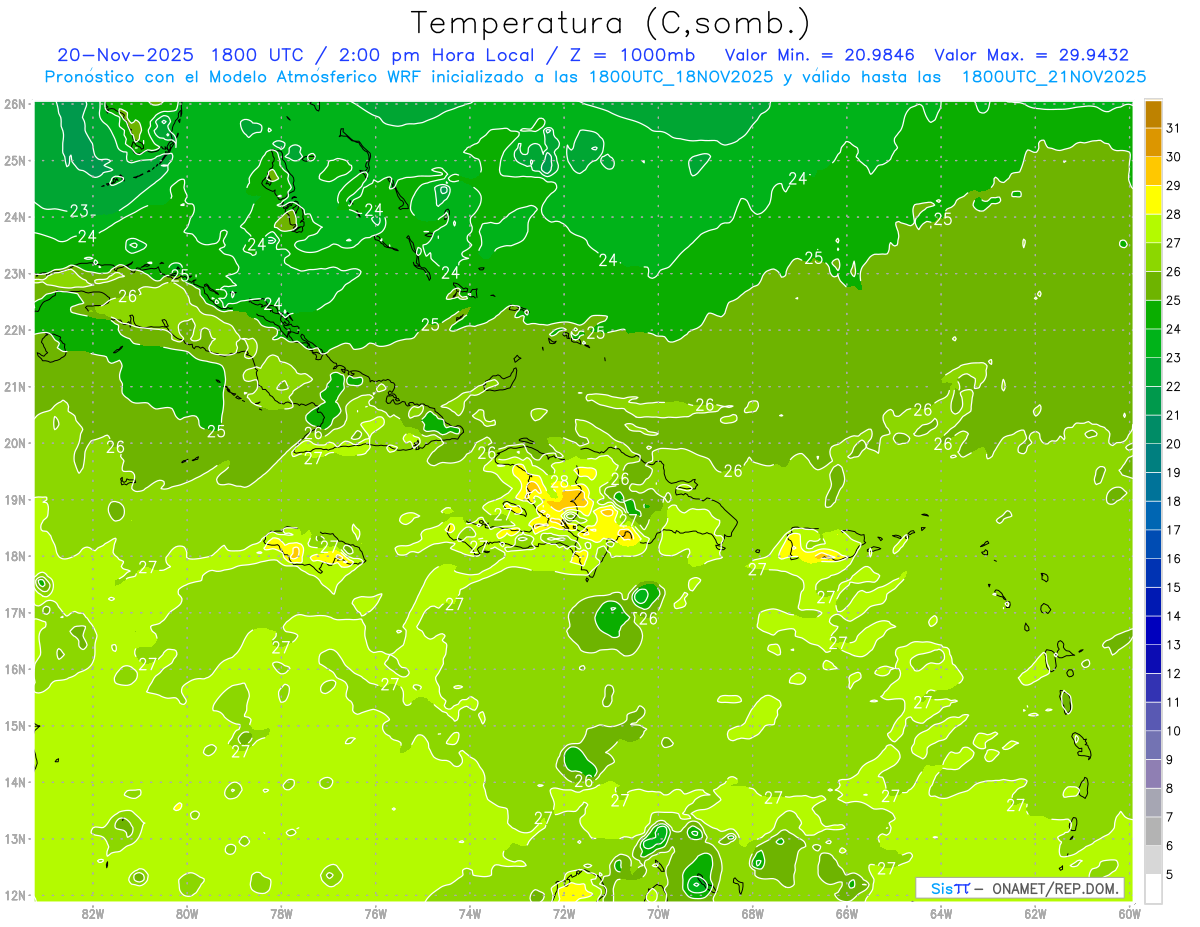Click the 17N latitude axis label

click(15, 612)
